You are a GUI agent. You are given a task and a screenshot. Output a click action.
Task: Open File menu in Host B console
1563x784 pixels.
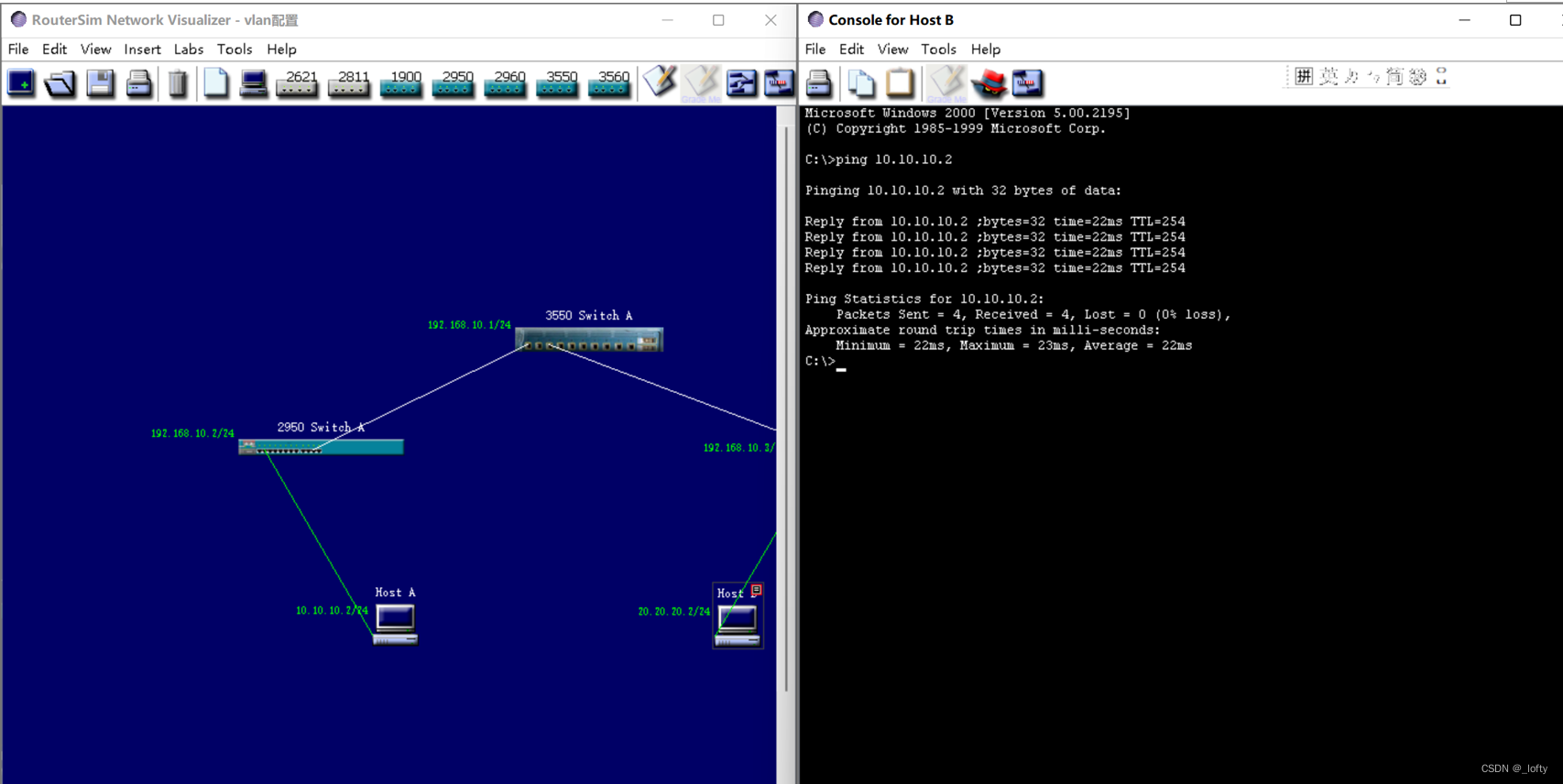coord(815,49)
